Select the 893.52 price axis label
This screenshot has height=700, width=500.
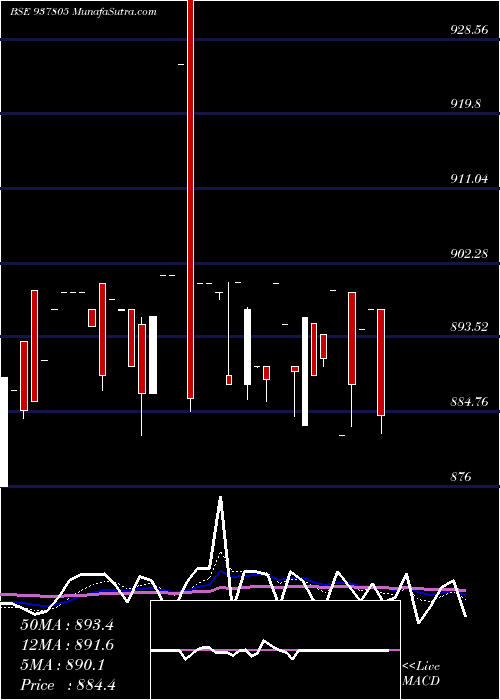[469, 327]
